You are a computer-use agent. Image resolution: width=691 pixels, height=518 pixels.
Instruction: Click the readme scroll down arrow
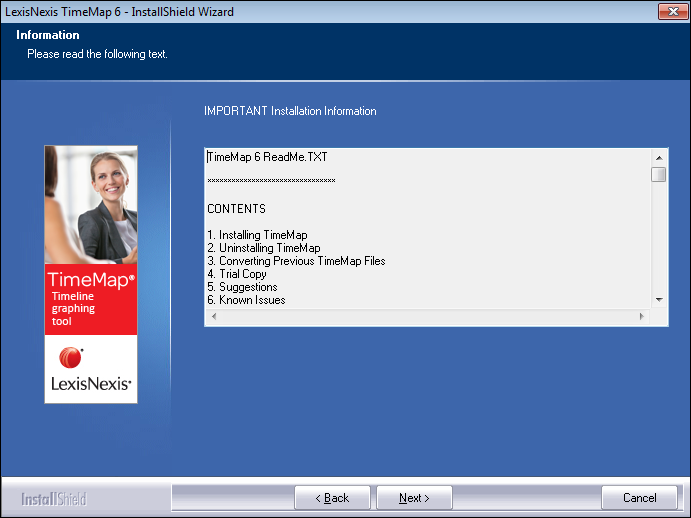(x=659, y=300)
